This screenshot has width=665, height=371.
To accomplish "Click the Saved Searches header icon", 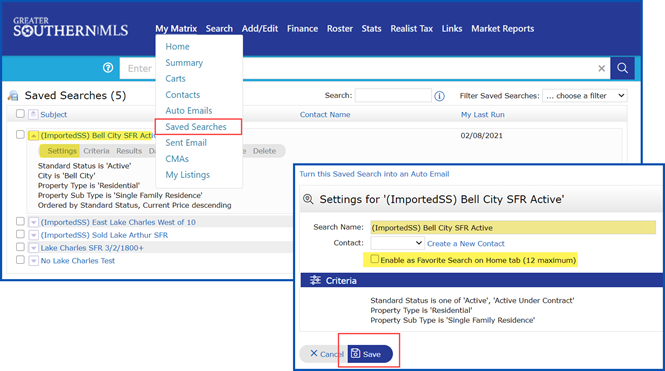I will pyautogui.click(x=13, y=96).
